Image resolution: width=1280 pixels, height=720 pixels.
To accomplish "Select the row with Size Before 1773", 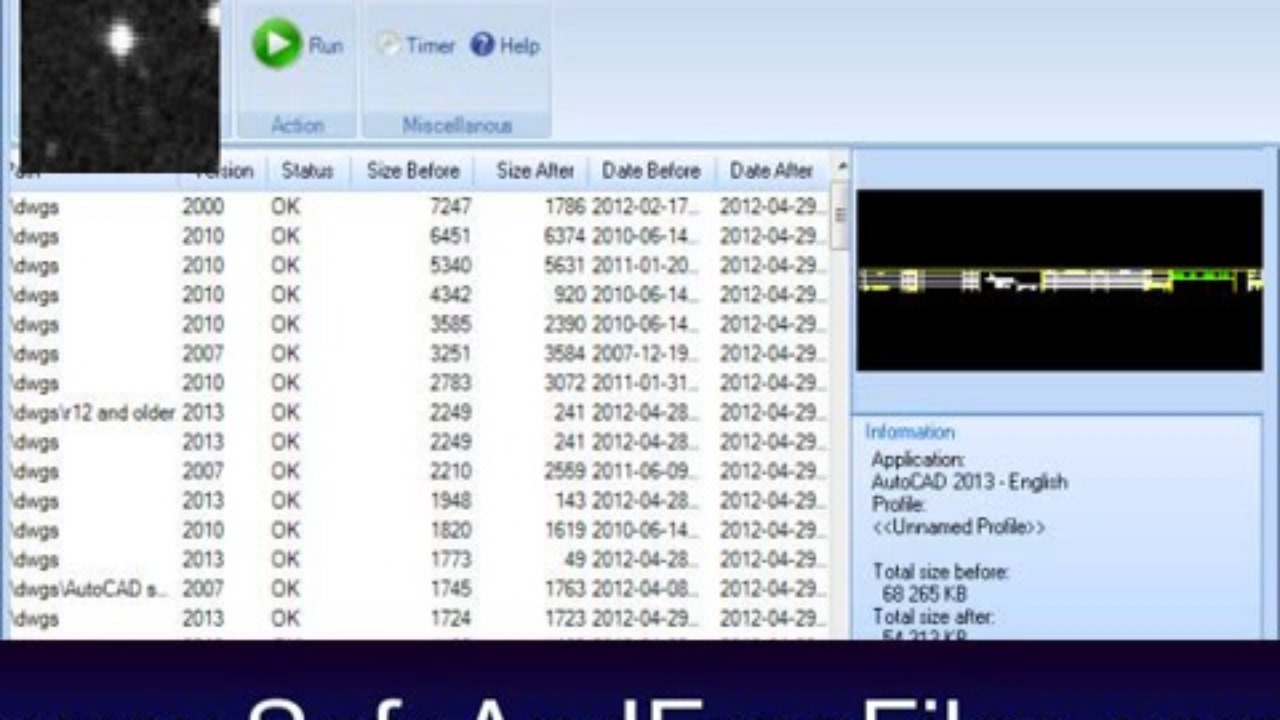I will tap(418, 559).
